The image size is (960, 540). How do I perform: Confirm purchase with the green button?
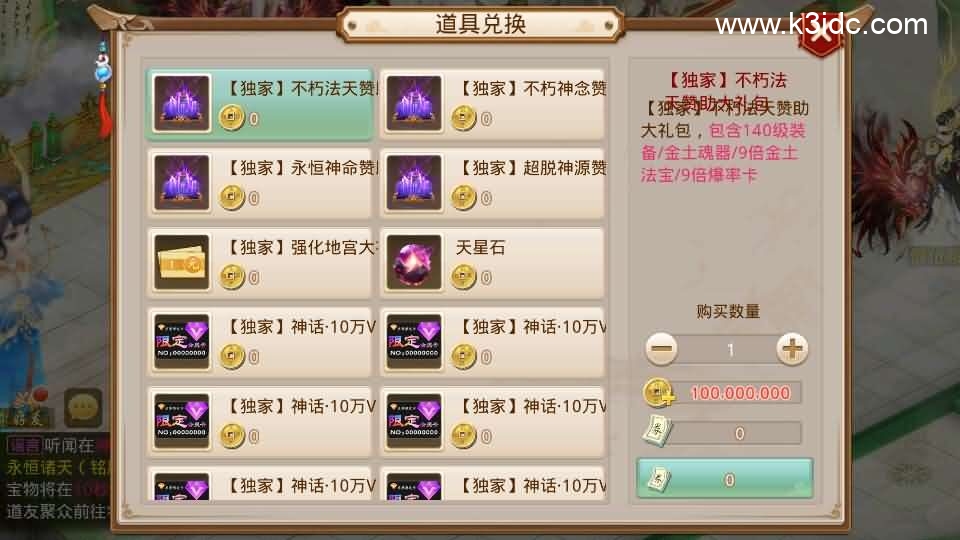pos(725,479)
